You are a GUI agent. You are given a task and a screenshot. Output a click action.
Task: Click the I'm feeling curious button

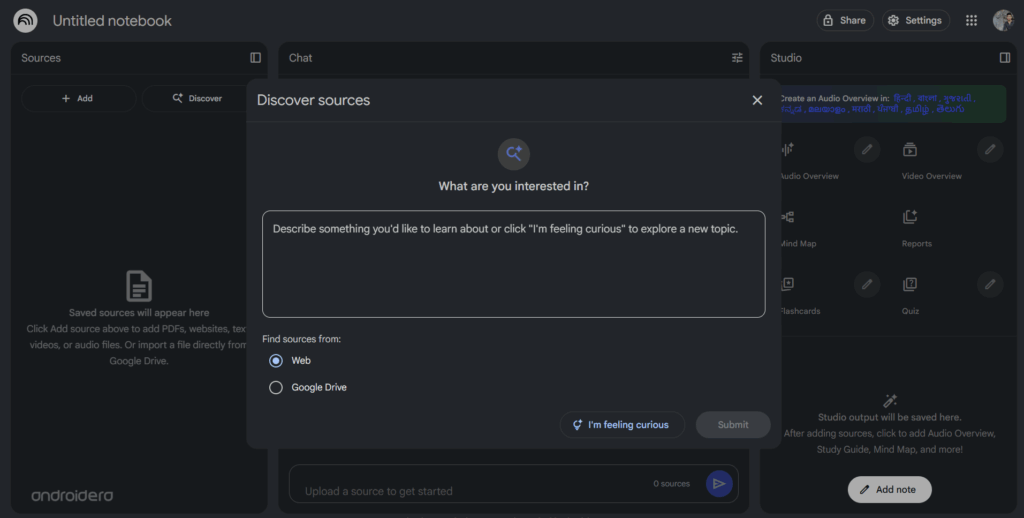pyautogui.click(x=621, y=425)
